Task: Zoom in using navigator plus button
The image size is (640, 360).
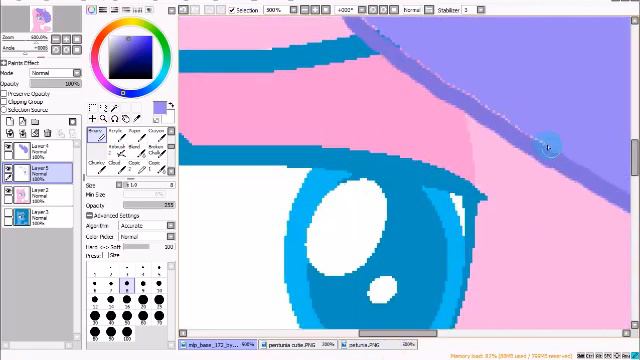Action: coord(66,39)
